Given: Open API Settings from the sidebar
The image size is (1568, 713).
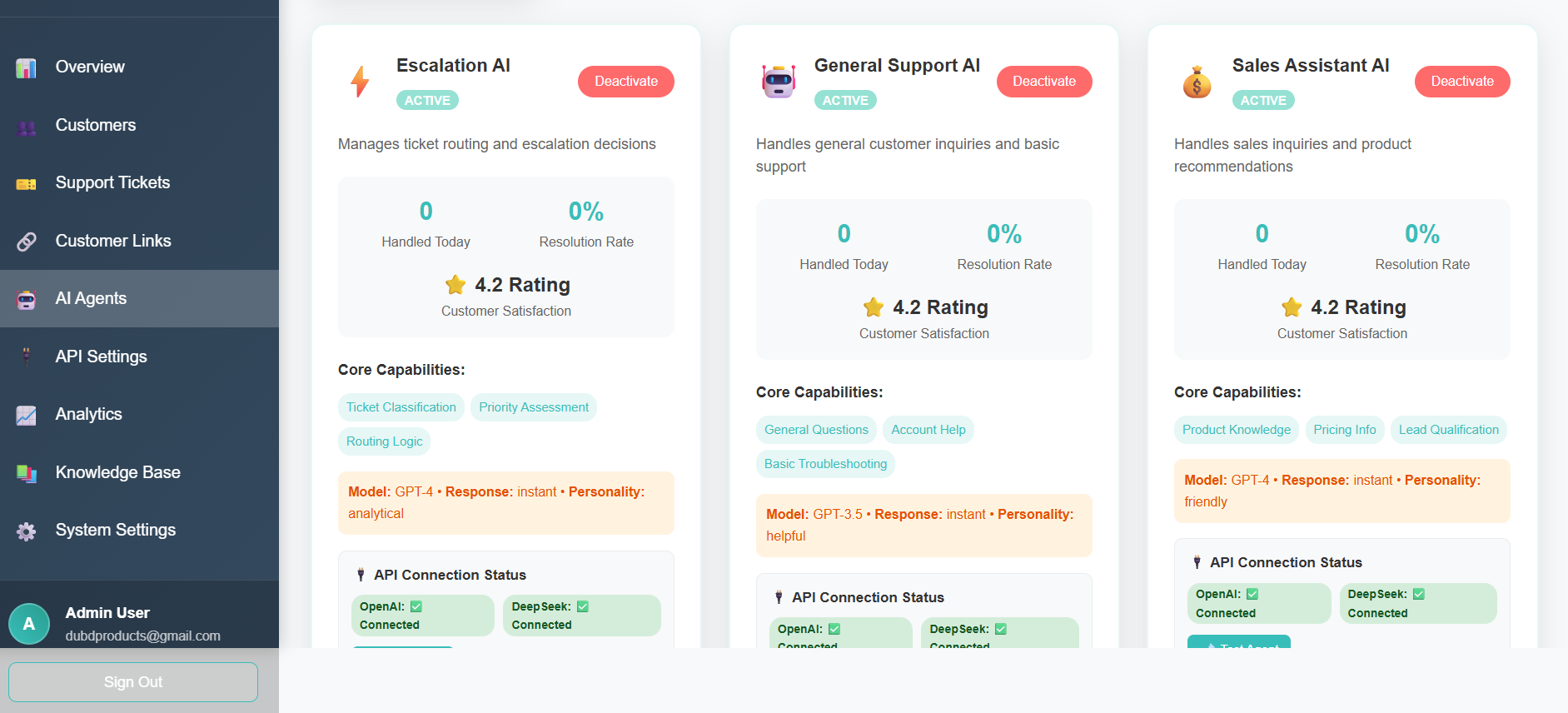Looking at the screenshot, I should coord(100,356).
